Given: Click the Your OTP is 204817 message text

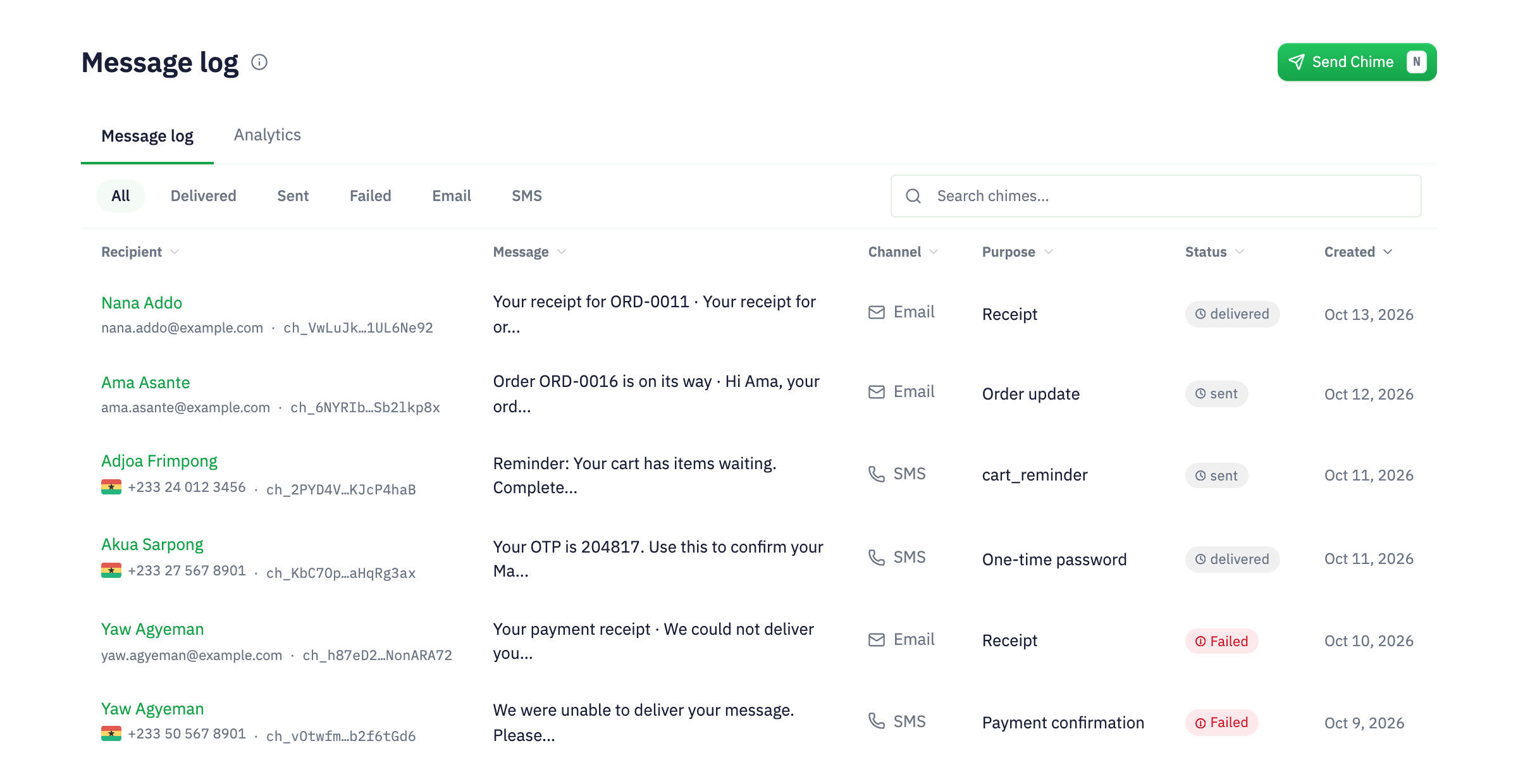Looking at the screenshot, I should pos(658,559).
